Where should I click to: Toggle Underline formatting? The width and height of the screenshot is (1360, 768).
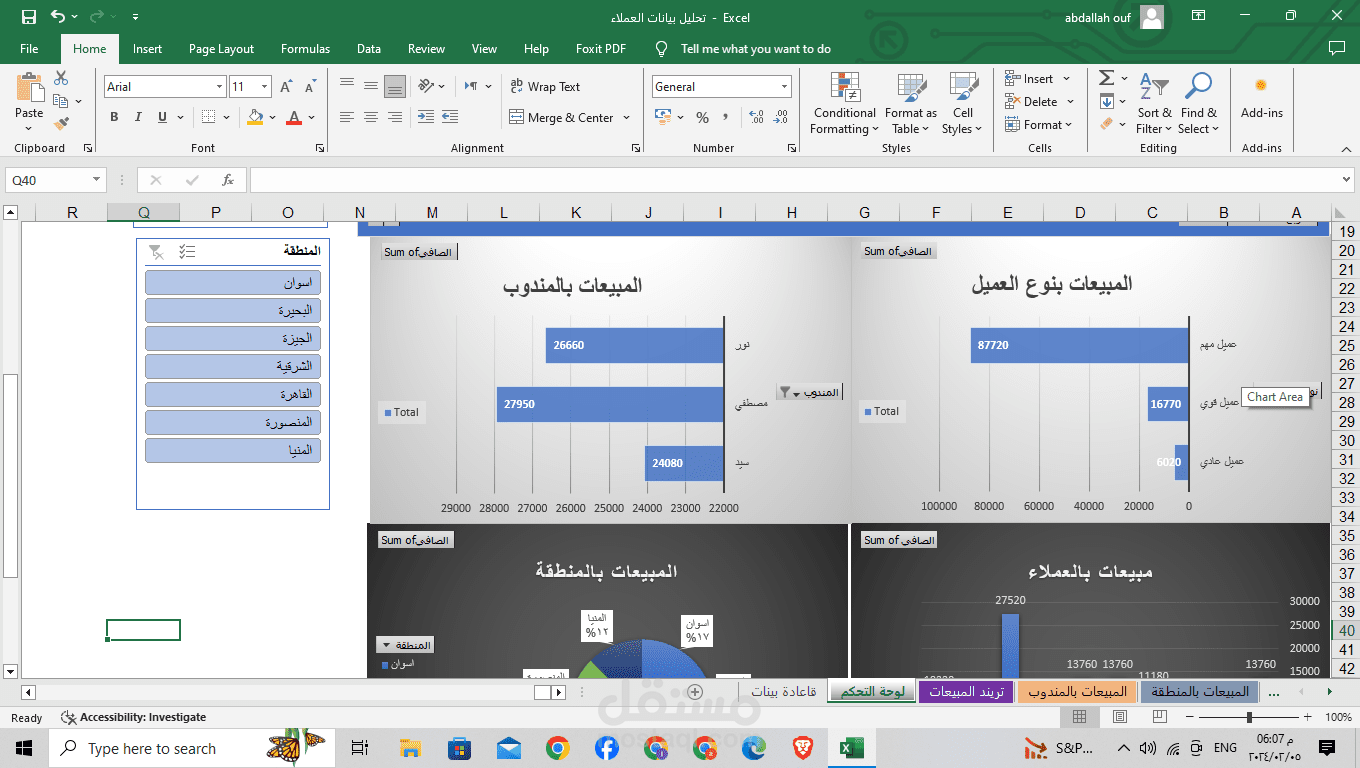(x=162, y=117)
